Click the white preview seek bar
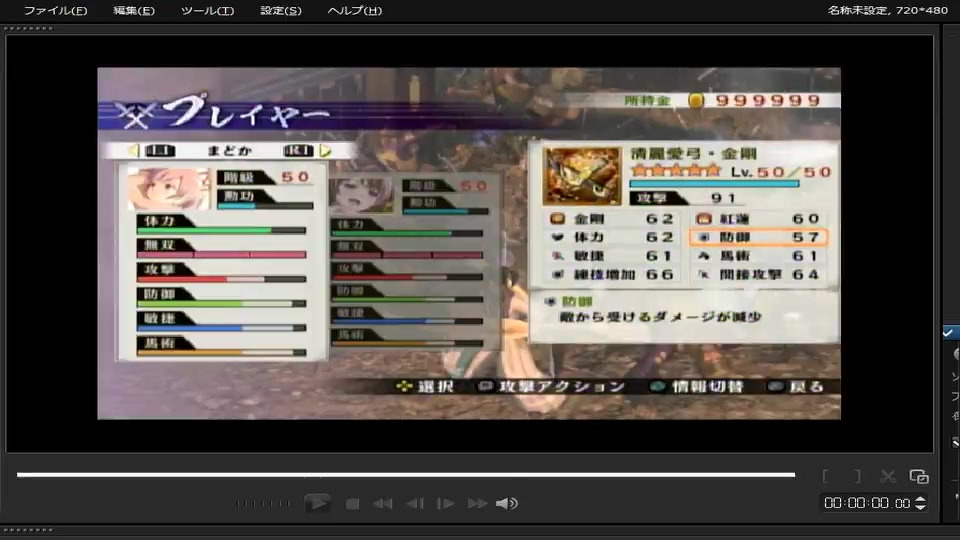 point(406,474)
